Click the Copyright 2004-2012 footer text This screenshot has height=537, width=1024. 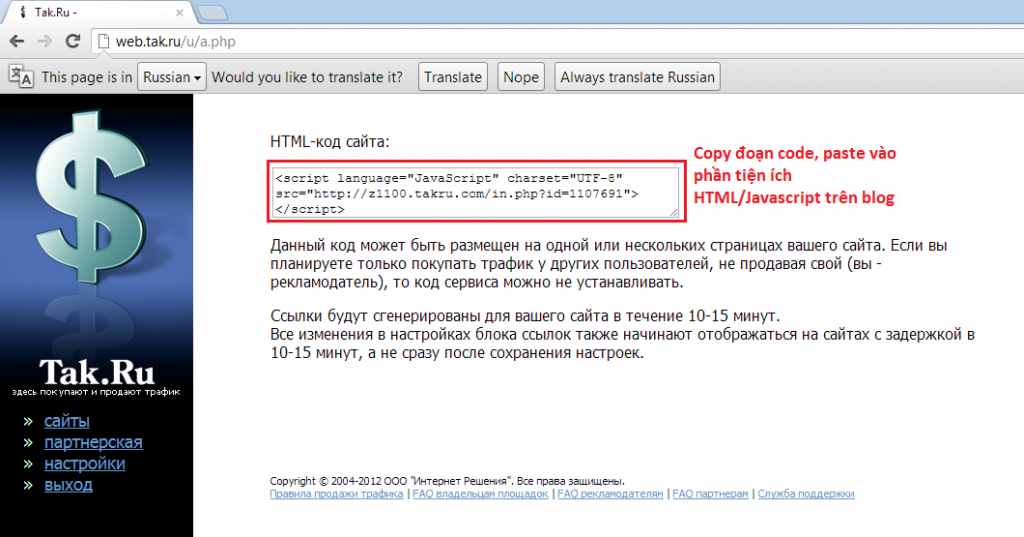pos(447,481)
